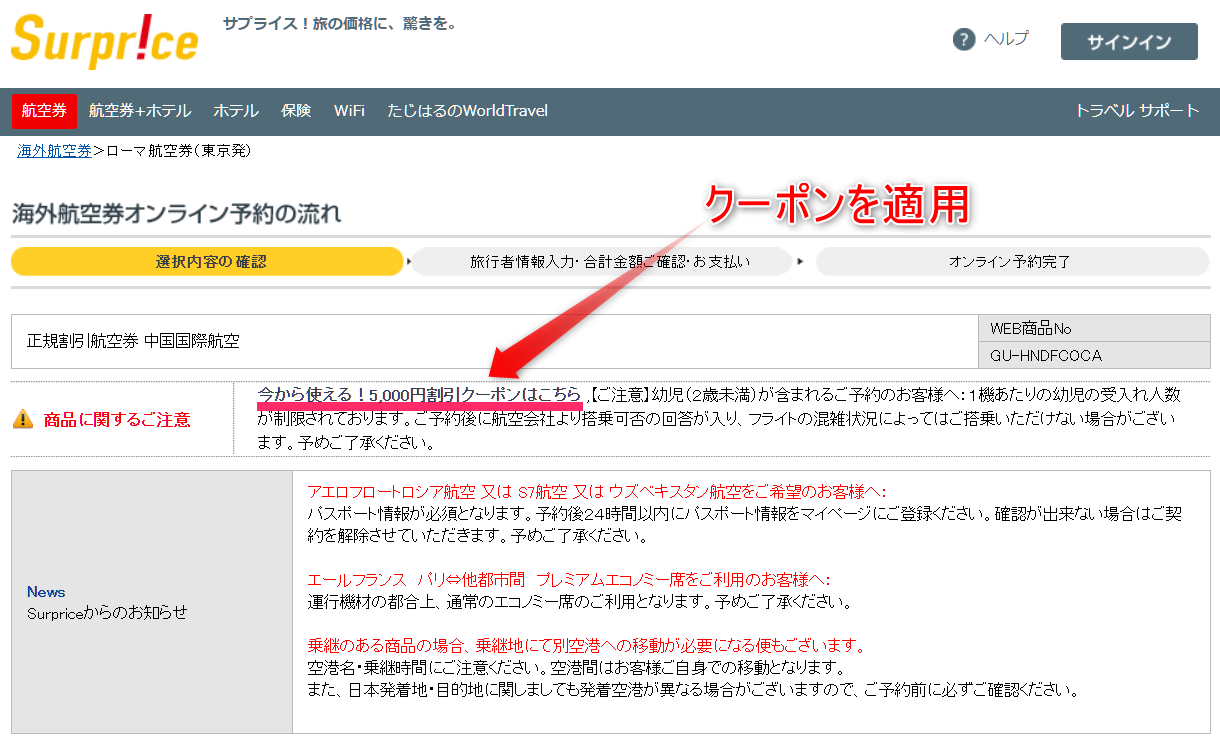
Task: Open トラベル サポート link
Action: [1137, 111]
